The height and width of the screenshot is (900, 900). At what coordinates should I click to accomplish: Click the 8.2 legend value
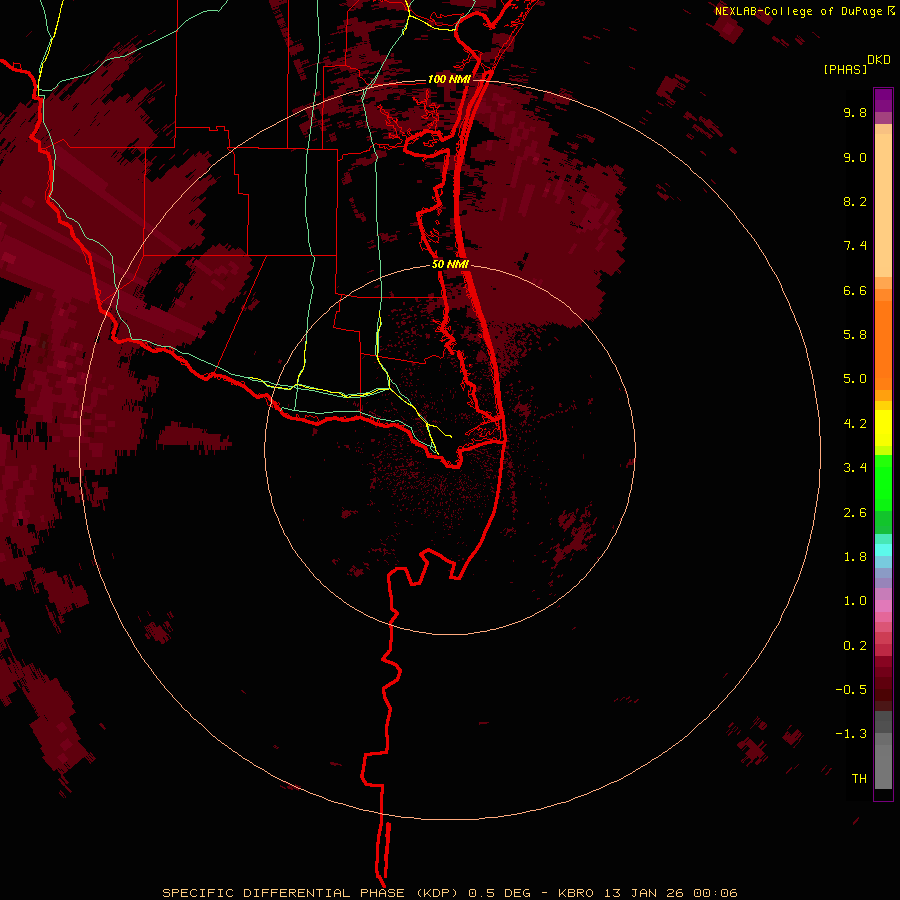[x=855, y=201]
